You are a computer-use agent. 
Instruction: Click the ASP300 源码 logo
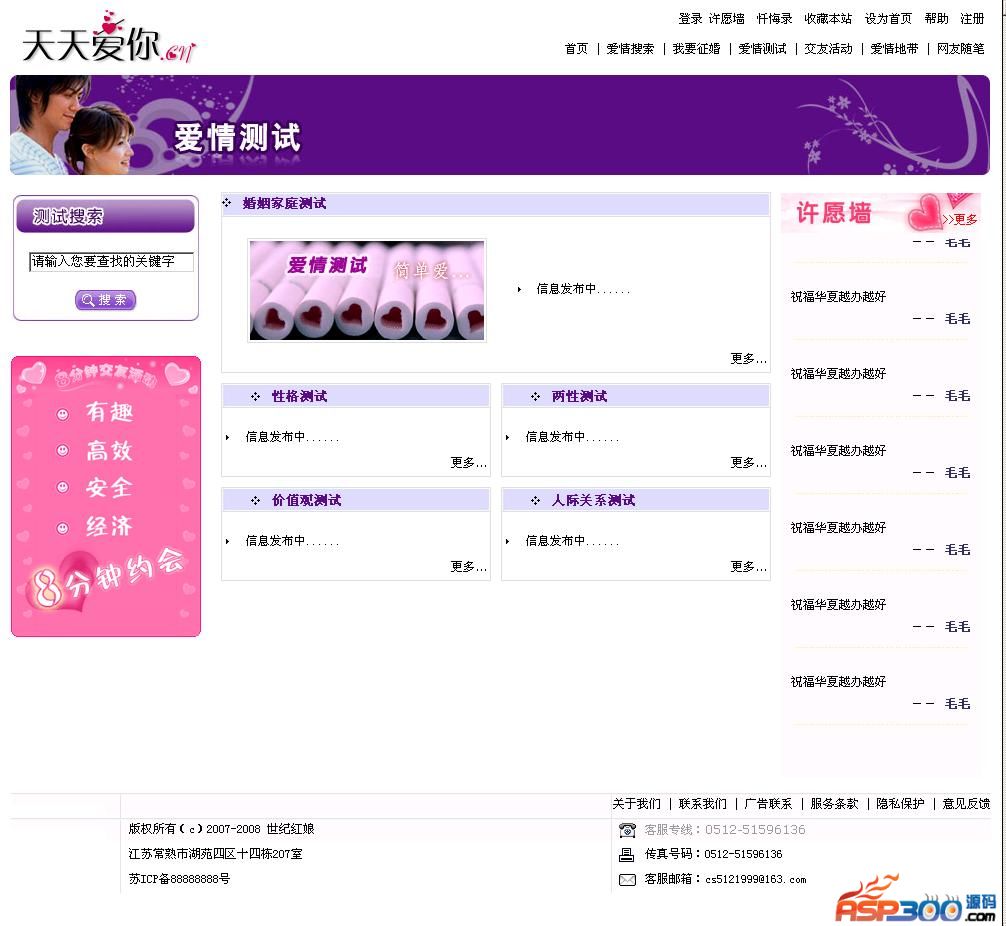pyautogui.click(x=916, y=899)
